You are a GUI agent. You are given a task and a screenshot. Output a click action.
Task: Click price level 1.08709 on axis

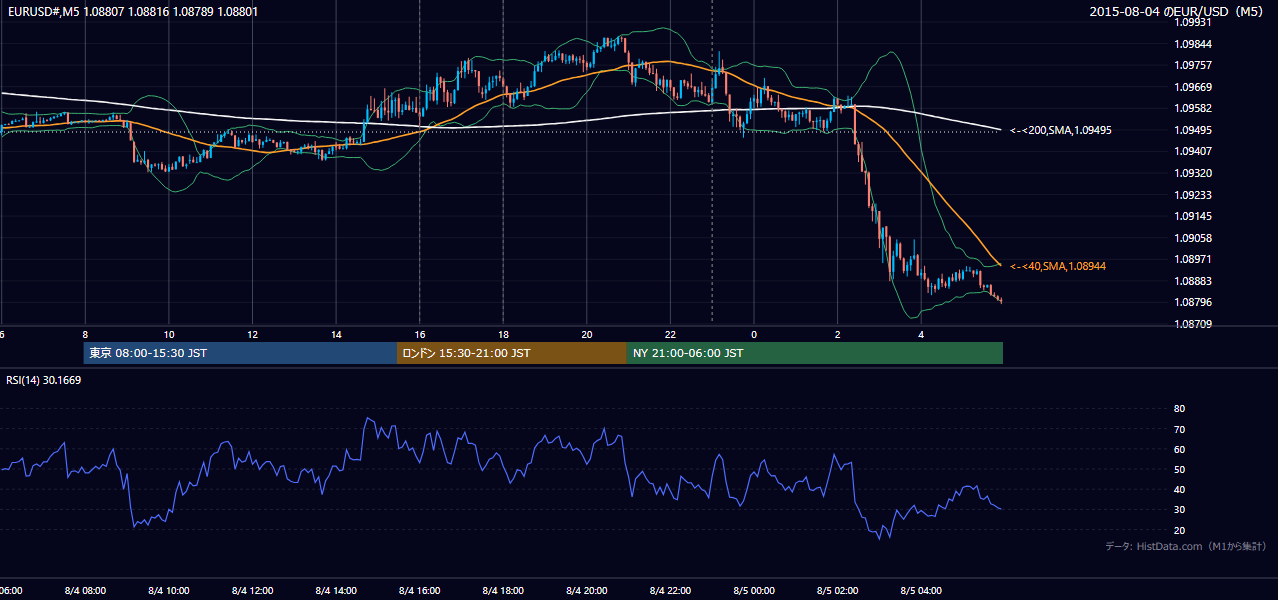(x=1194, y=324)
